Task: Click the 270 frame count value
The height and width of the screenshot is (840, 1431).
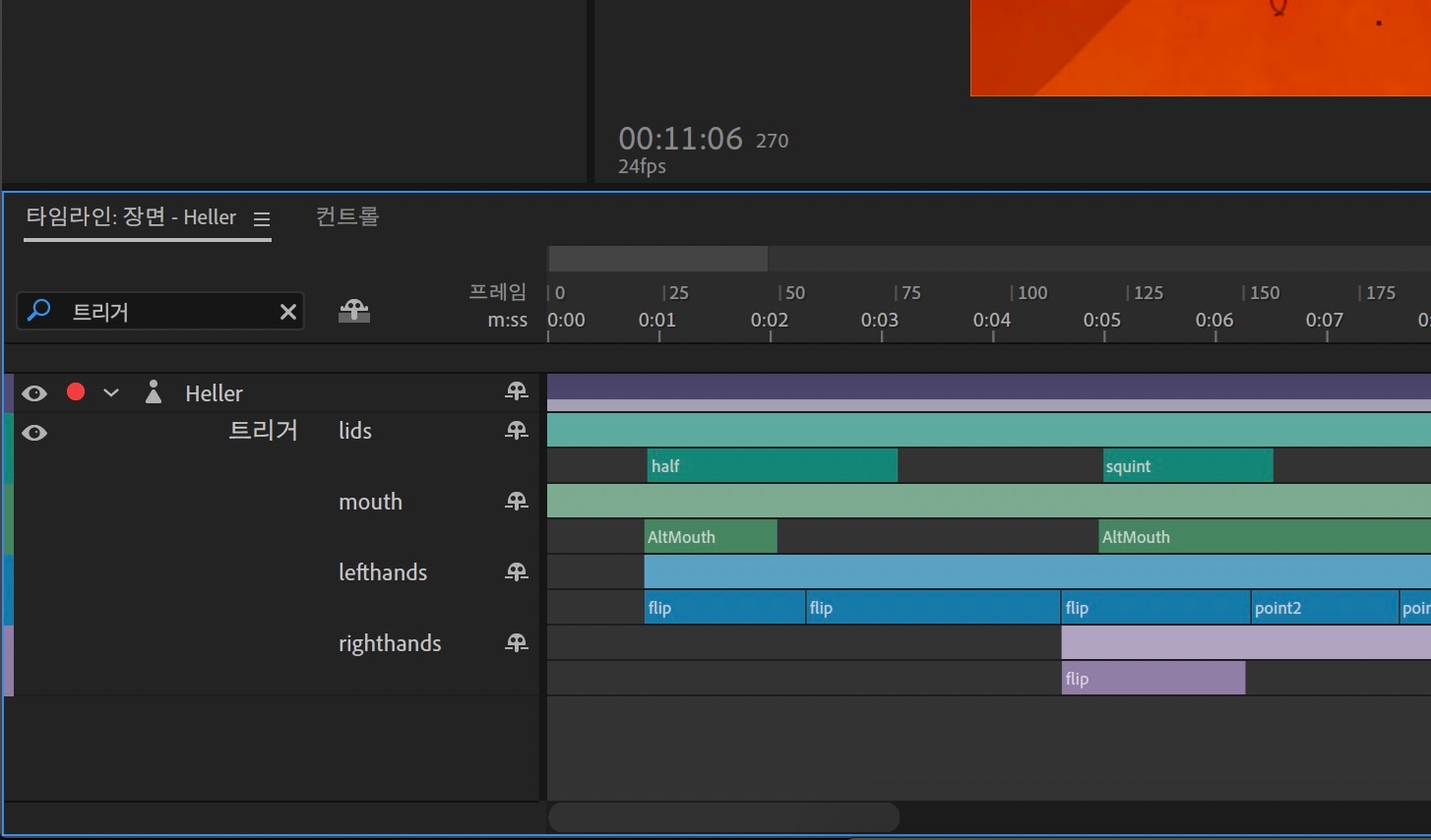Action: [773, 141]
